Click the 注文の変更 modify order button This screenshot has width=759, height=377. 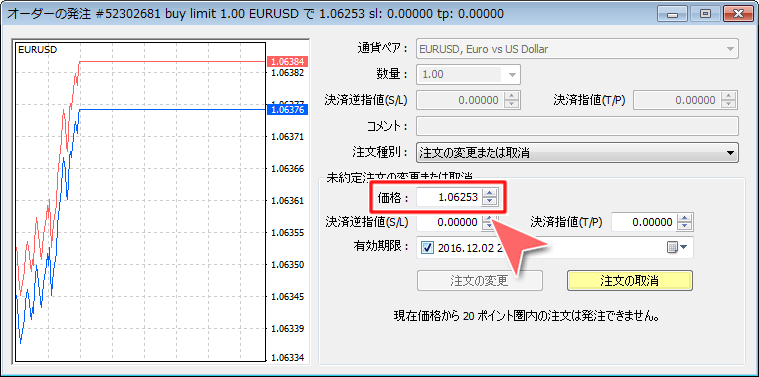[x=479, y=281]
